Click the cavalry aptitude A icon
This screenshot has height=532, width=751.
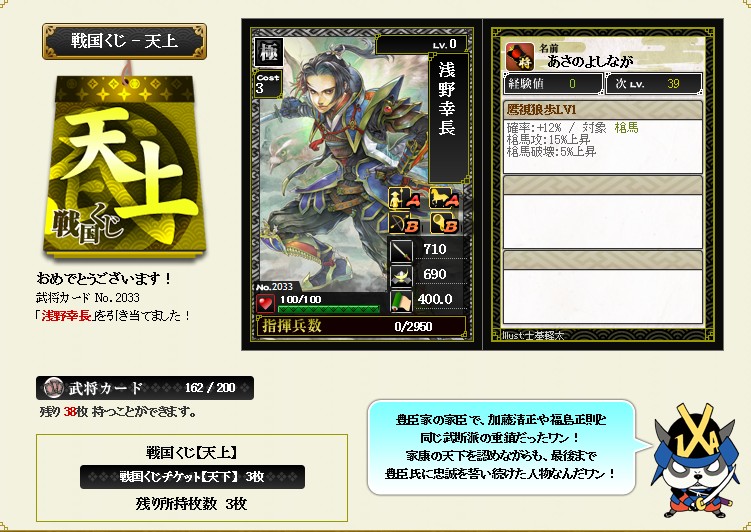tap(444, 198)
